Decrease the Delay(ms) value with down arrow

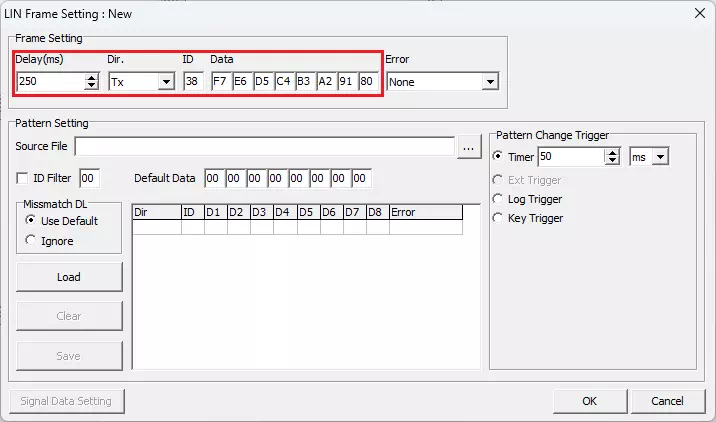point(92,86)
